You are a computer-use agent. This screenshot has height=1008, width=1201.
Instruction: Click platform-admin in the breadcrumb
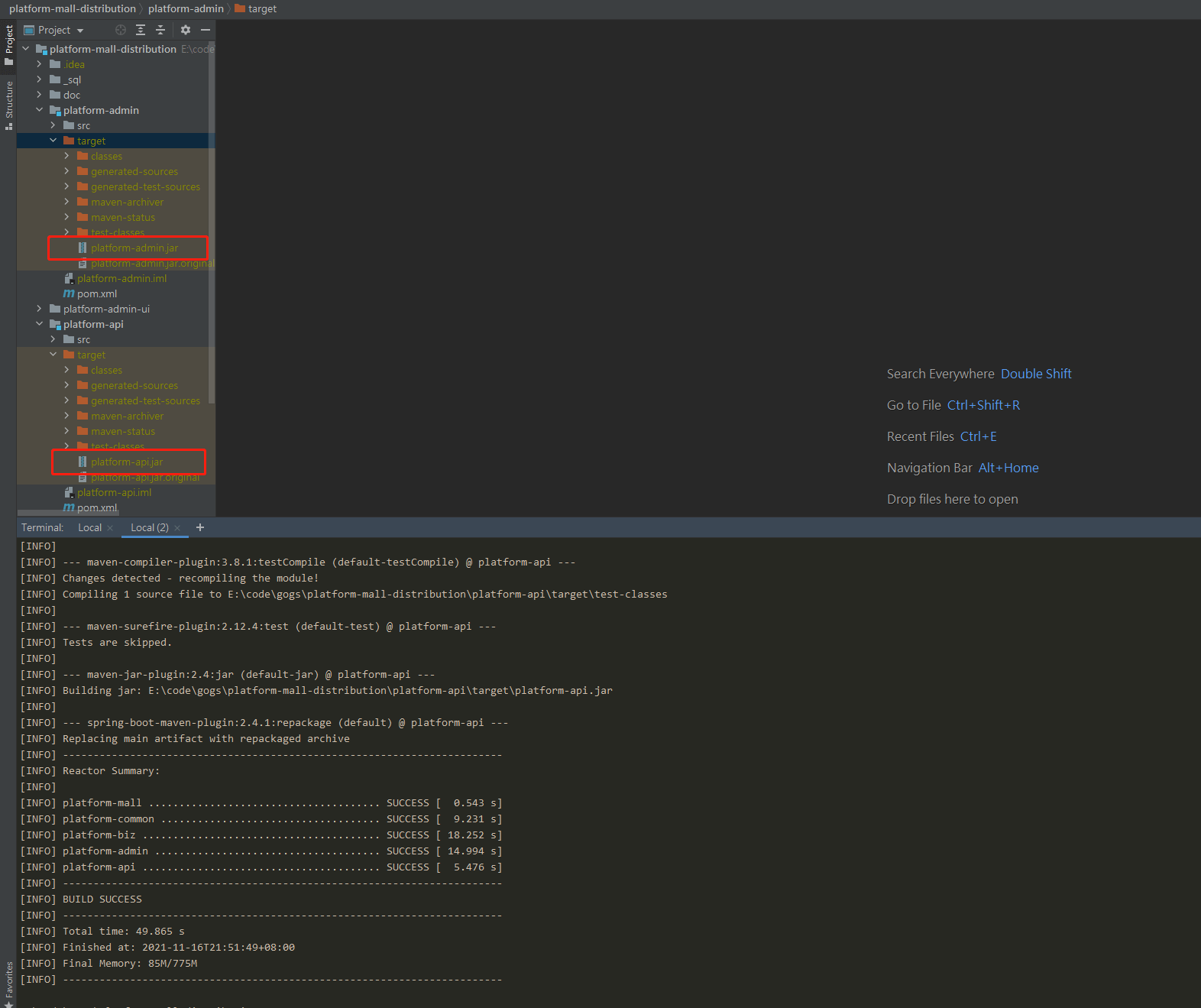click(186, 8)
